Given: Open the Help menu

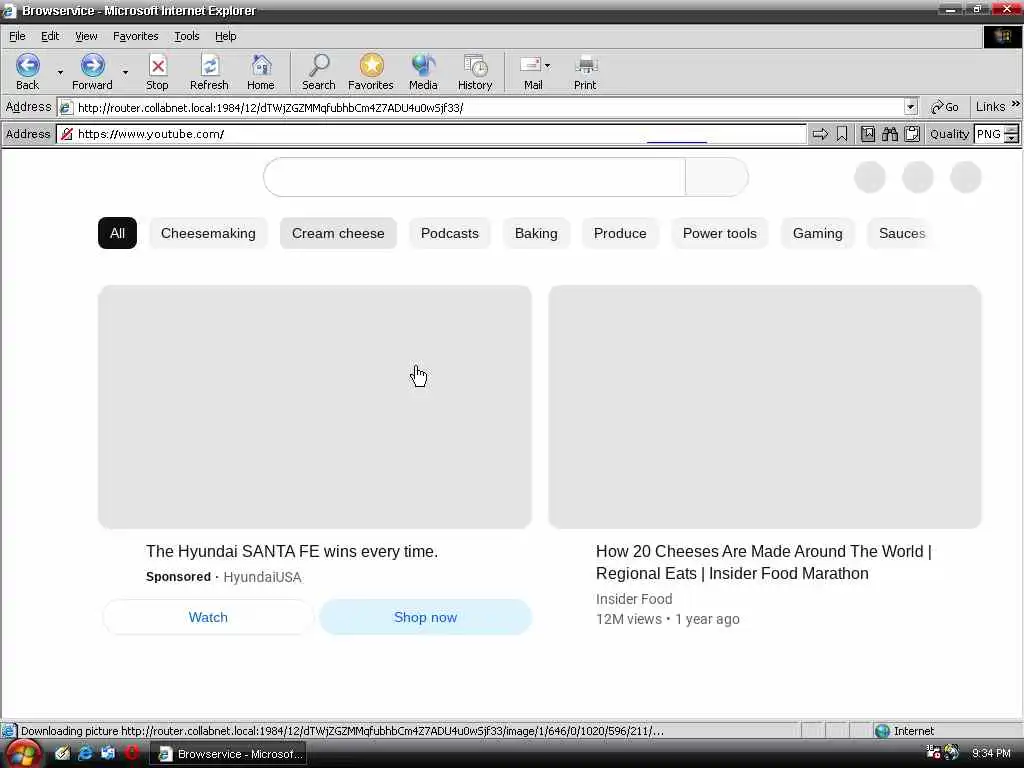Looking at the screenshot, I should pyautogui.click(x=225, y=36).
